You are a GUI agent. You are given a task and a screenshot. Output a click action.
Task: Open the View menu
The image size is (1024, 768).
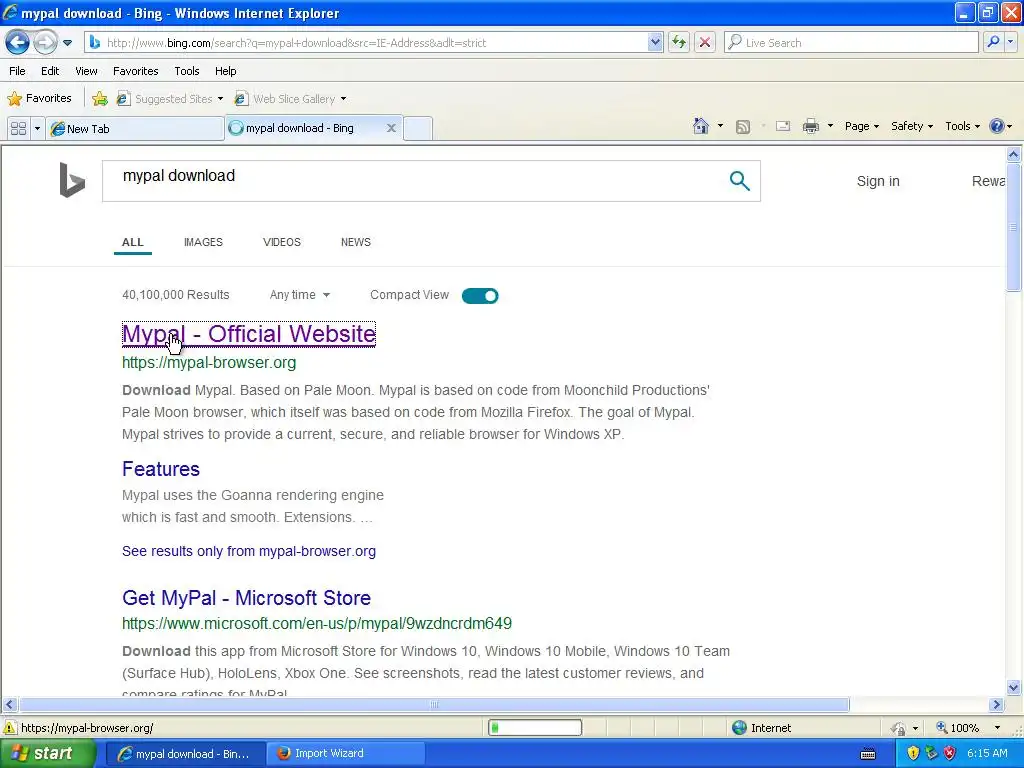[86, 71]
